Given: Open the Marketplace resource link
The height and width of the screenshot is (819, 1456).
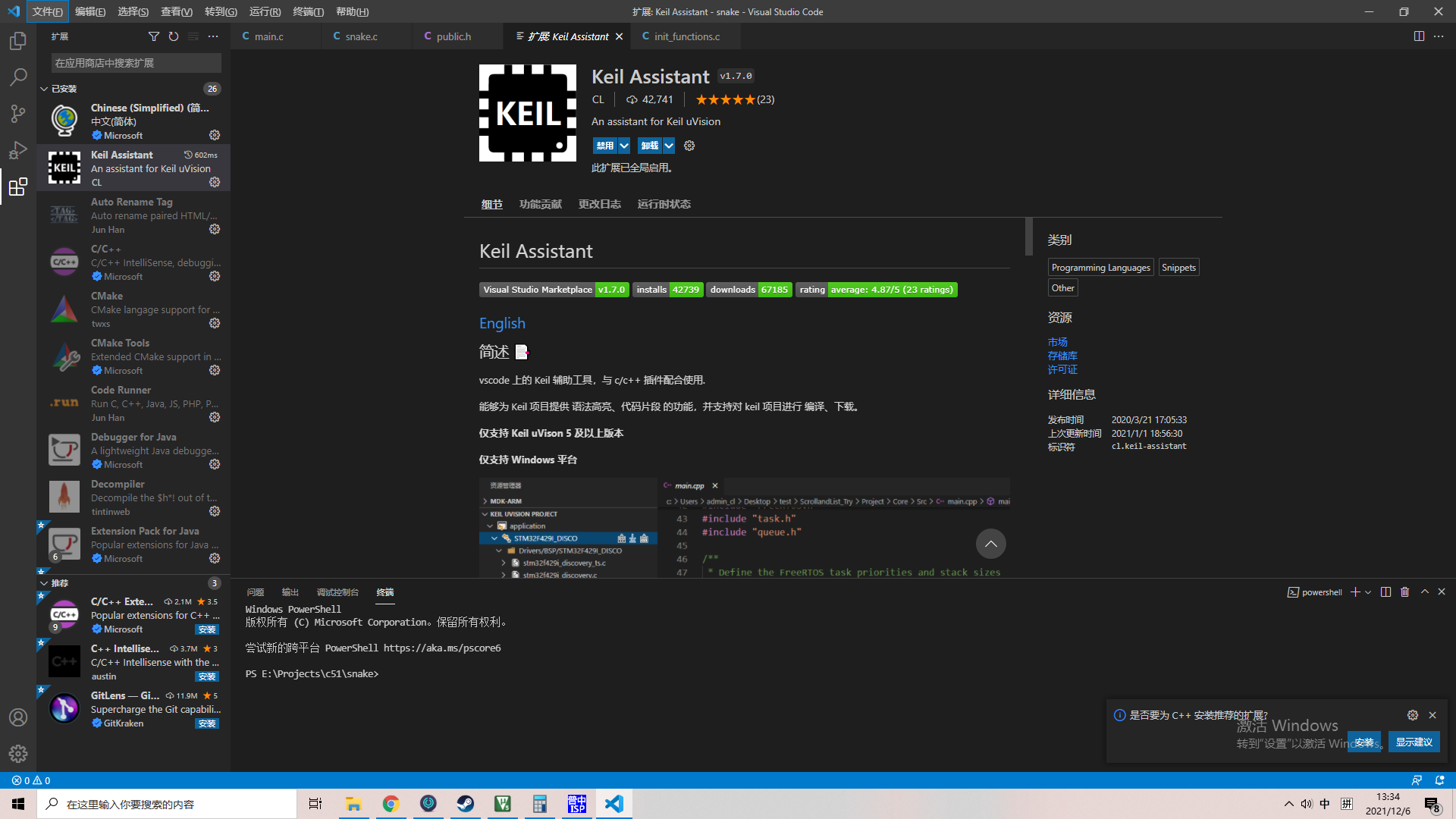Looking at the screenshot, I should [1058, 343].
